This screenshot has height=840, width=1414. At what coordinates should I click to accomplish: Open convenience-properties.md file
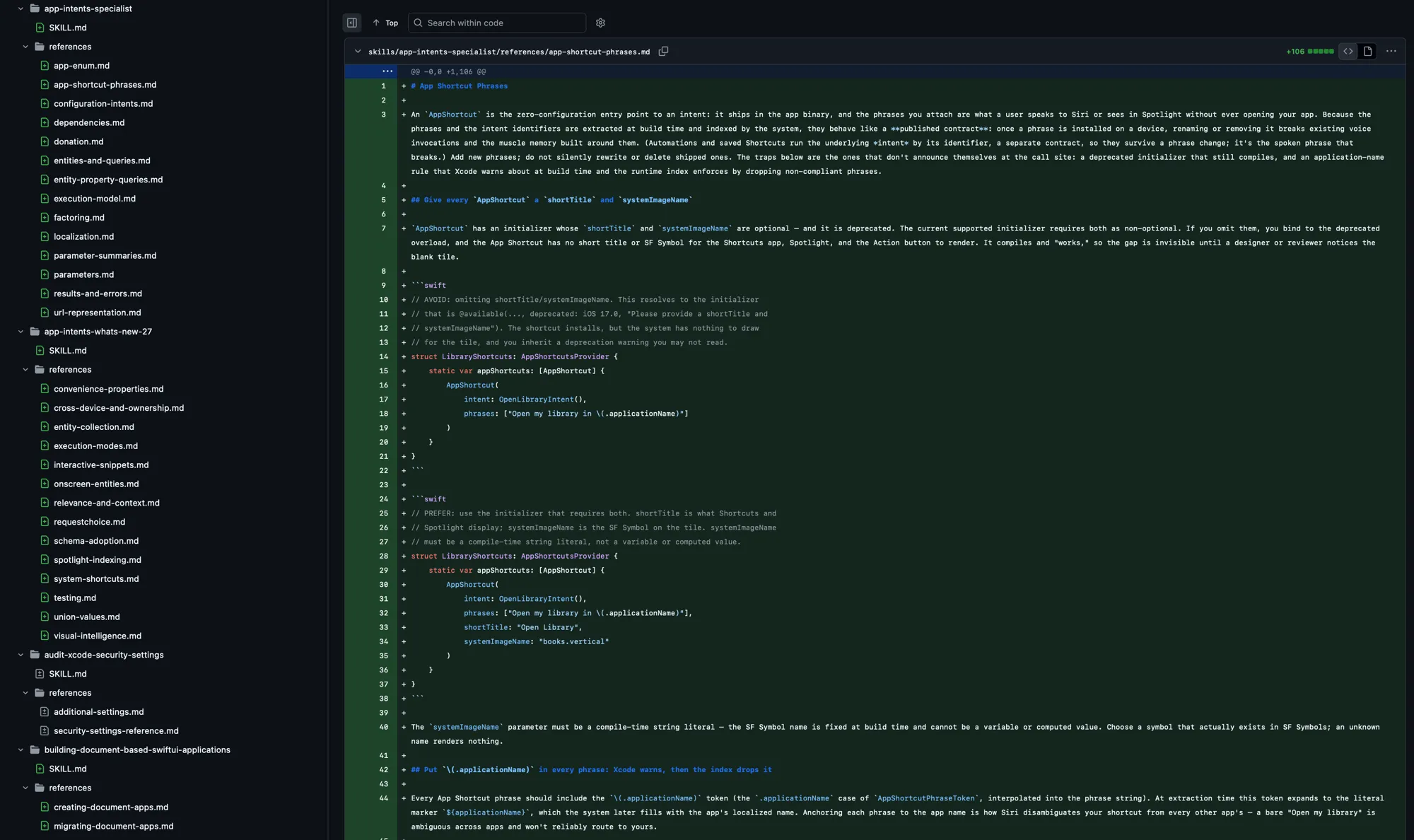tap(108, 389)
